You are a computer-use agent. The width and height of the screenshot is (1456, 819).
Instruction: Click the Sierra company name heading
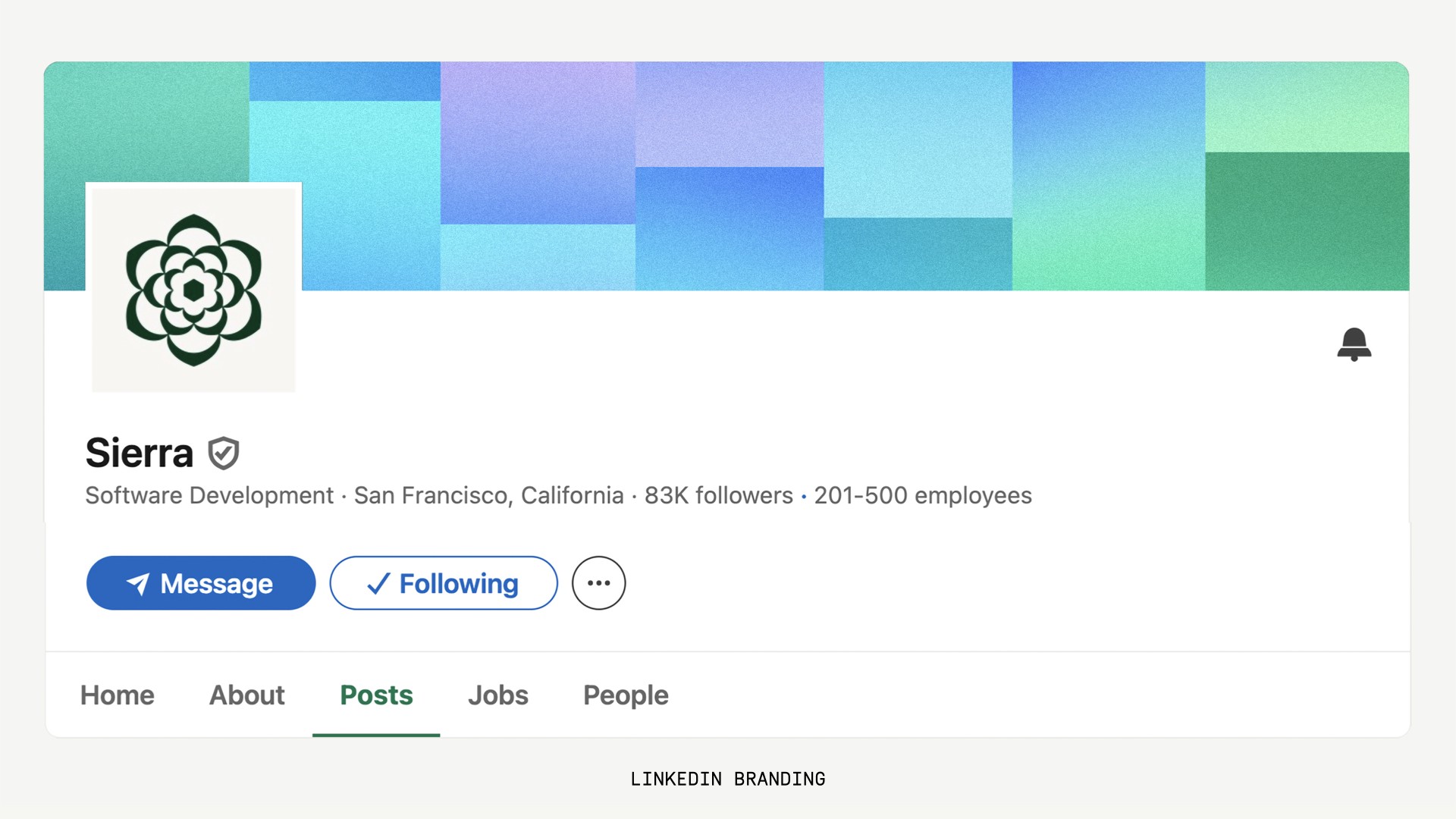coord(140,453)
